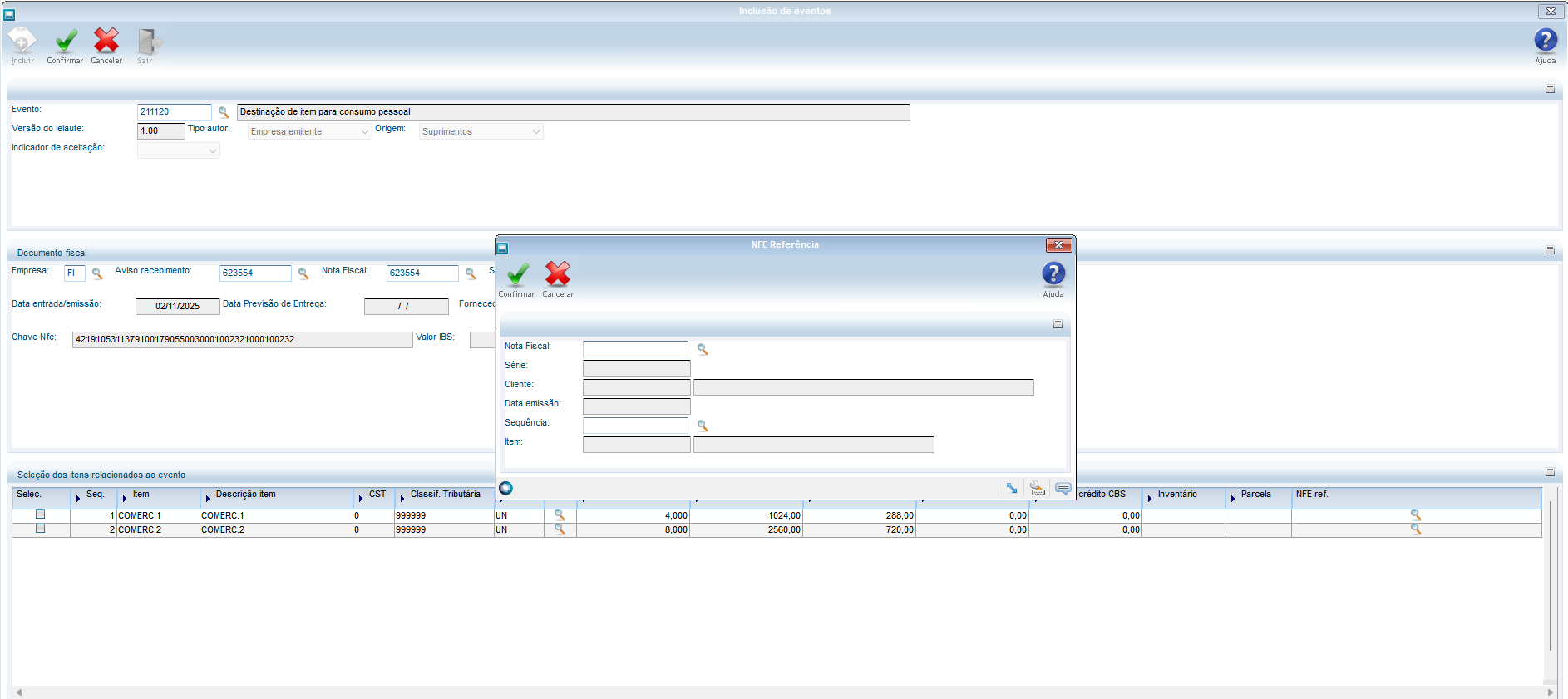
Task: Focus the Empresa field containing FI
Action: [75, 273]
